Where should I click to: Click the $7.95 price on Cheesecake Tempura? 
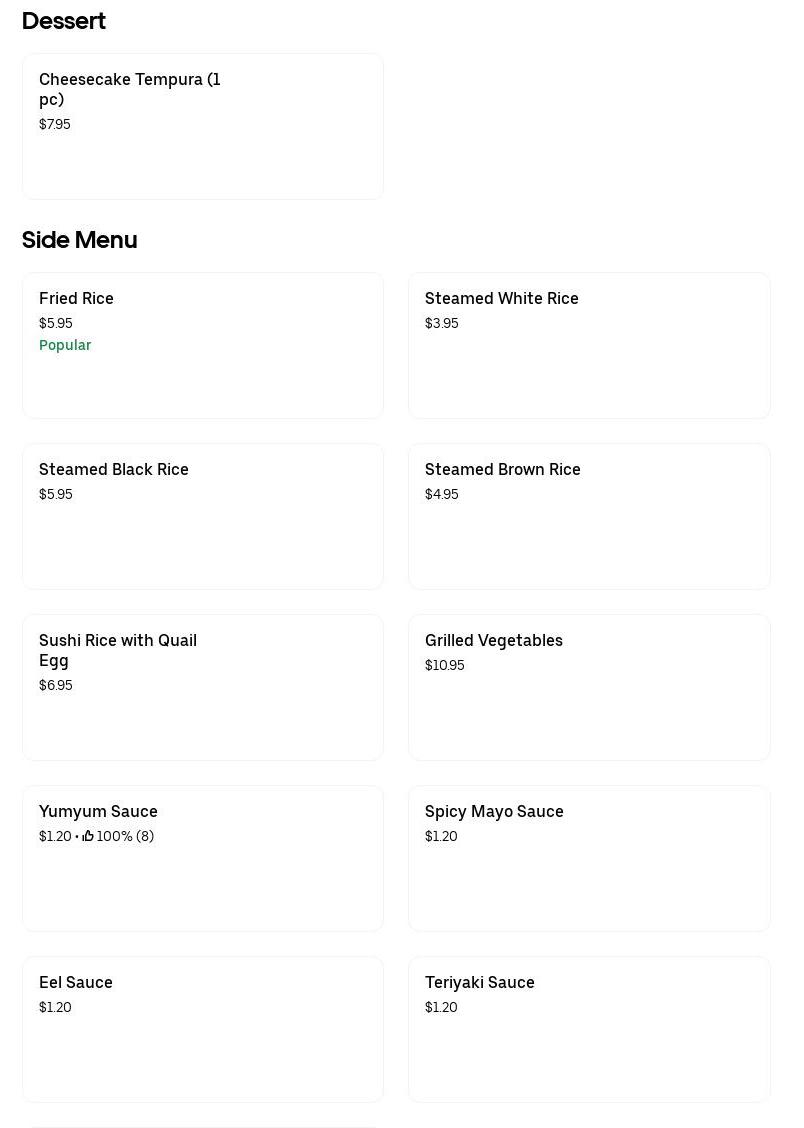pyautogui.click(x=55, y=124)
